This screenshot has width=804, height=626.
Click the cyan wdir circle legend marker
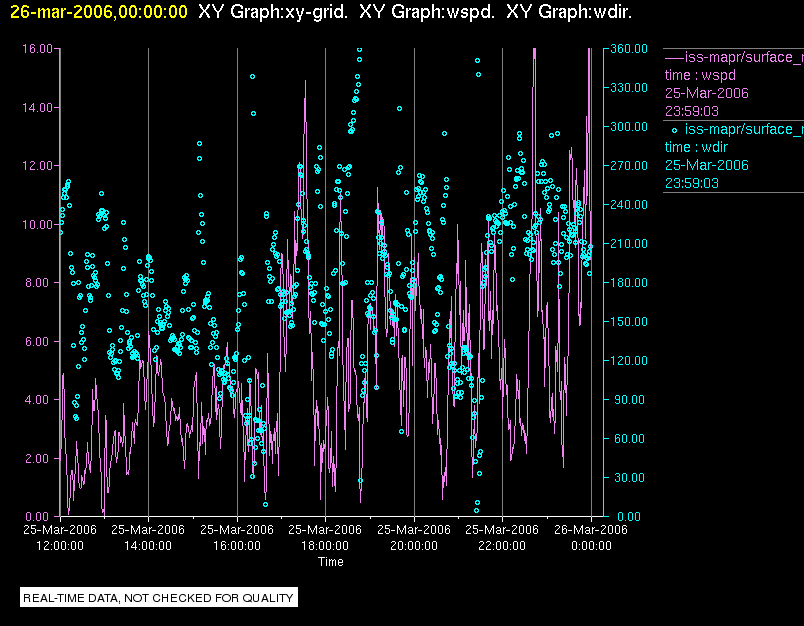(674, 129)
